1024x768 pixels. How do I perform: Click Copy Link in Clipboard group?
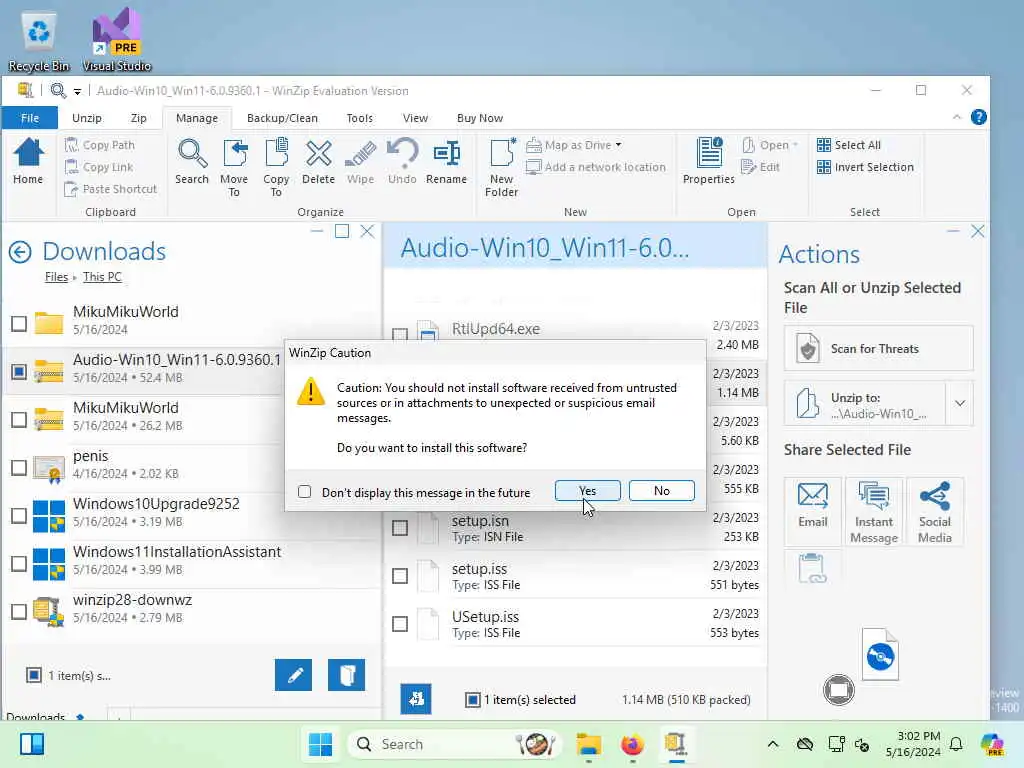[x=99, y=167]
